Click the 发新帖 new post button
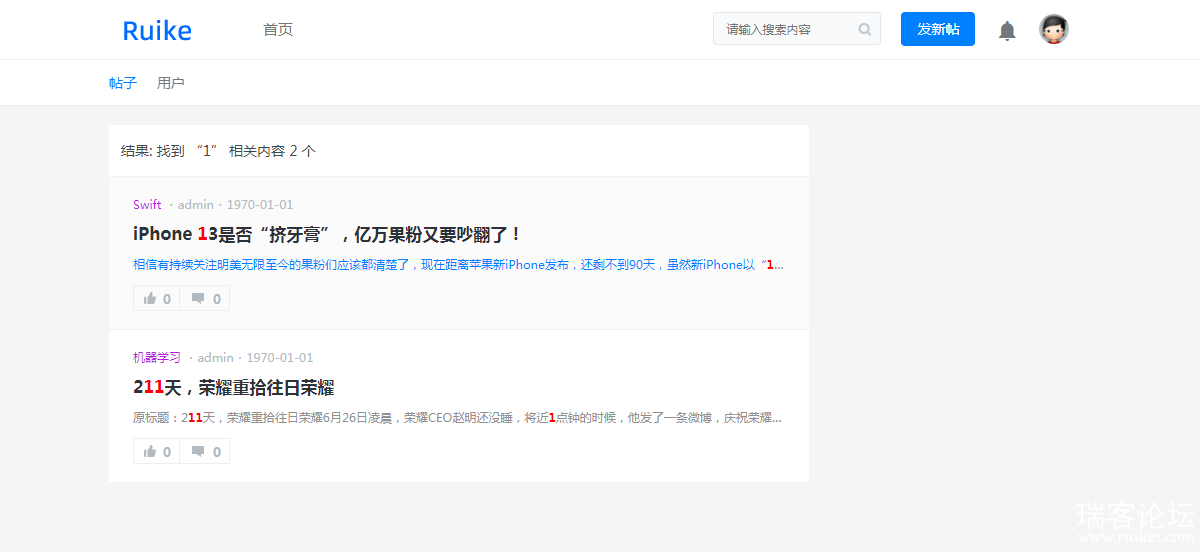1200x552 pixels. [x=938, y=29]
